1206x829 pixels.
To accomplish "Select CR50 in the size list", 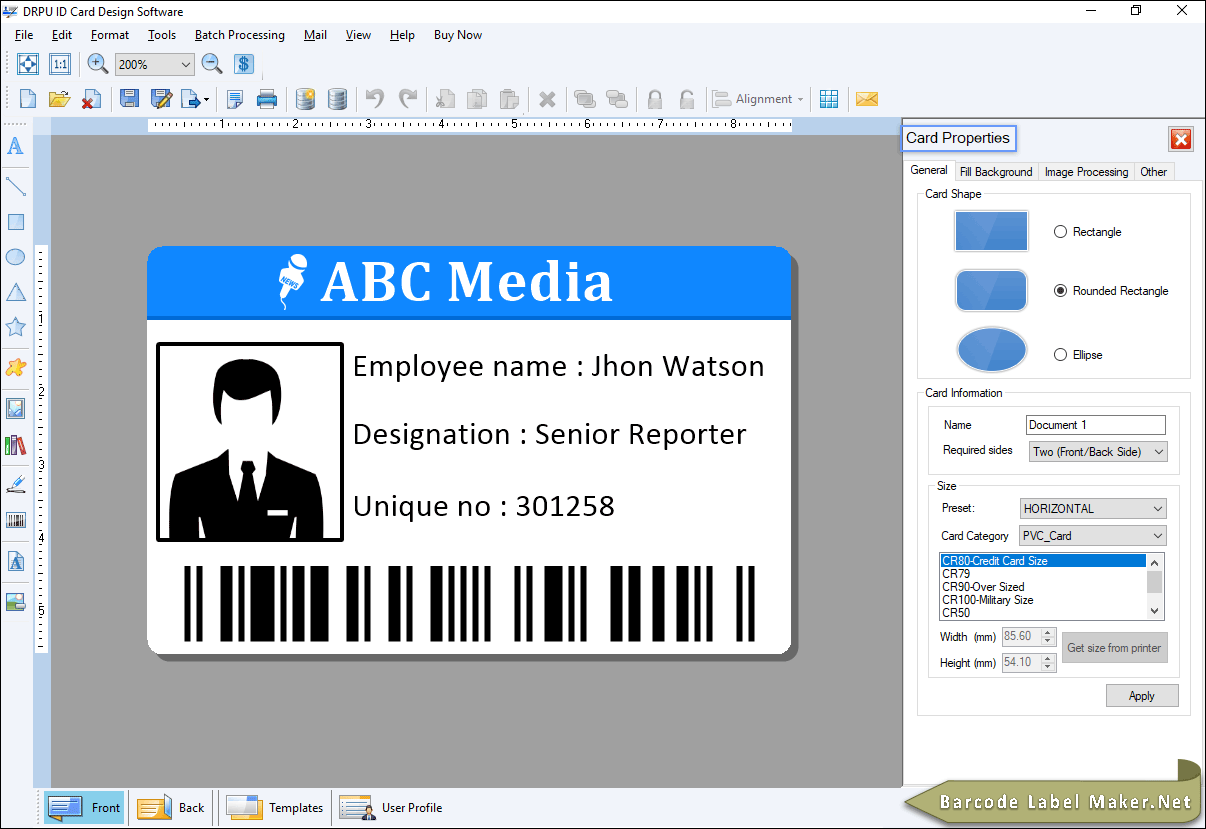I will [1042, 613].
